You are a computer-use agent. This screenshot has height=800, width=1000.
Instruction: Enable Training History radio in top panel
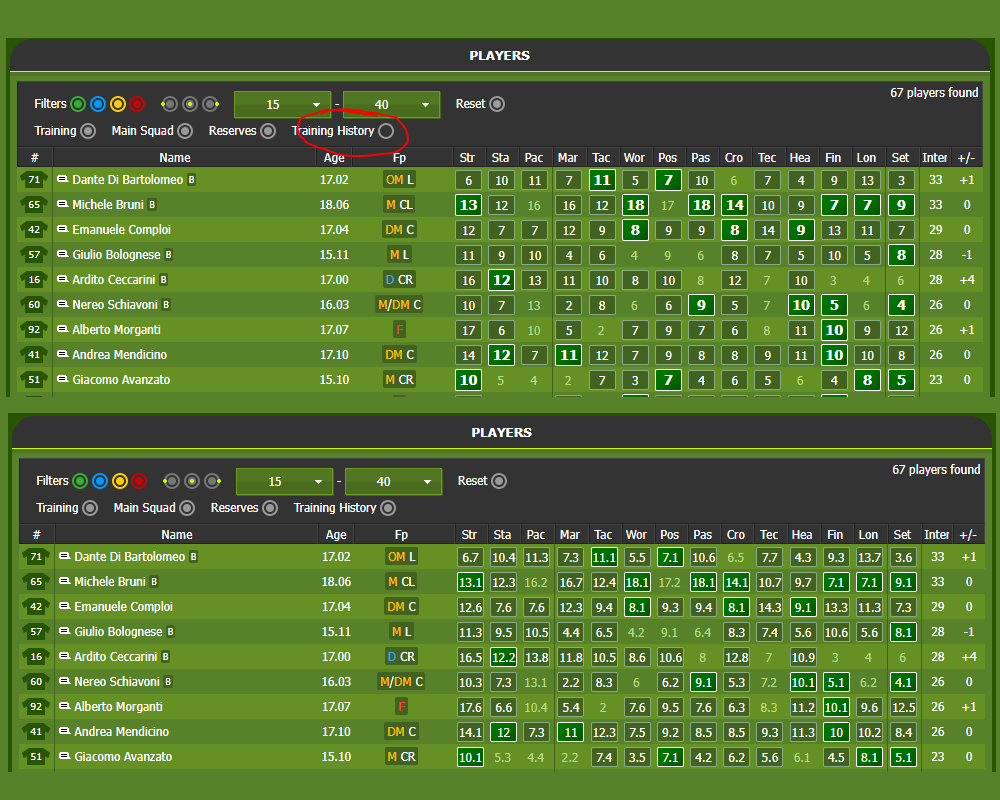[386, 131]
